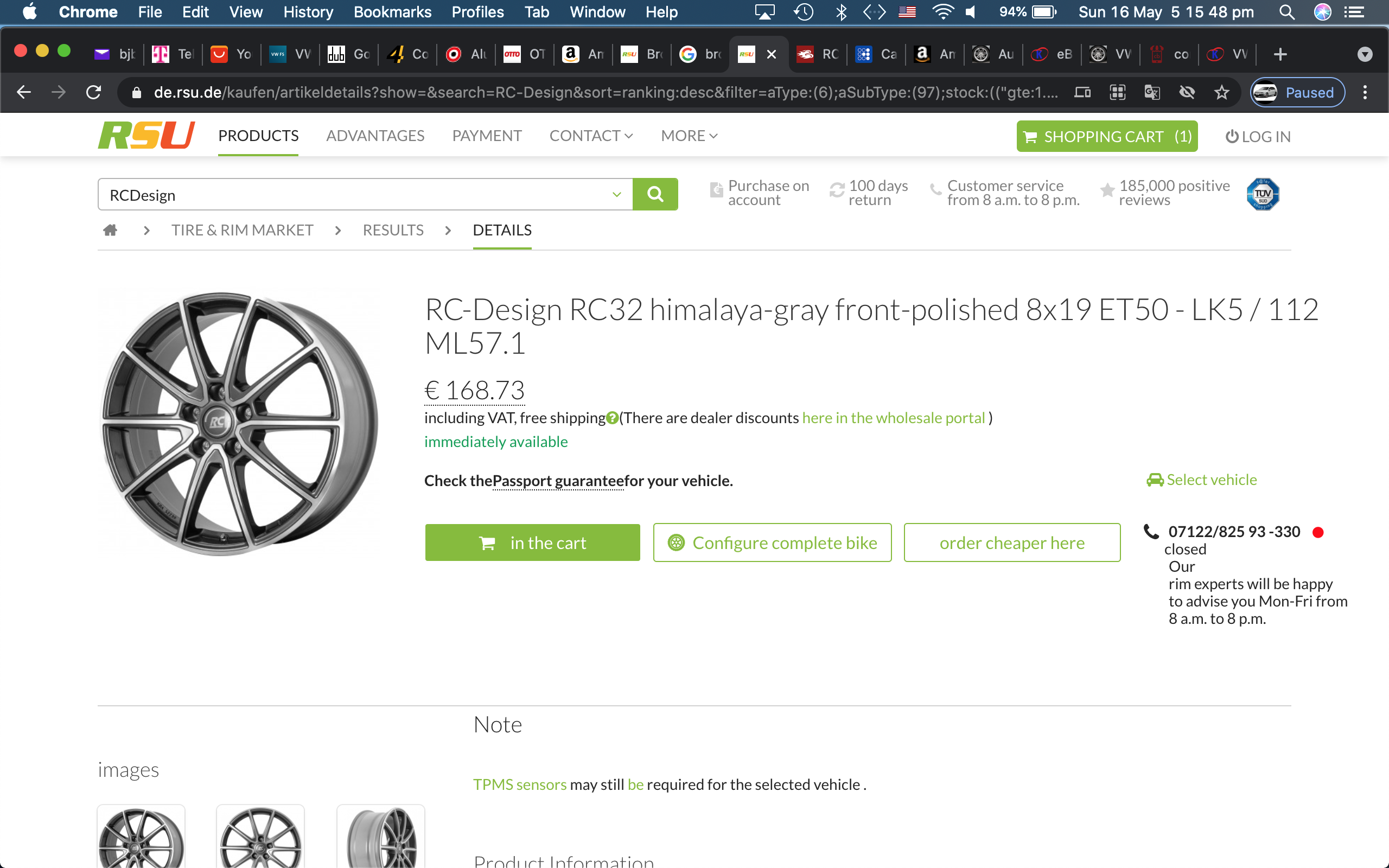The width and height of the screenshot is (1389, 868).
Task: Open macOS Spotlight search icon
Action: [1287, 12]
